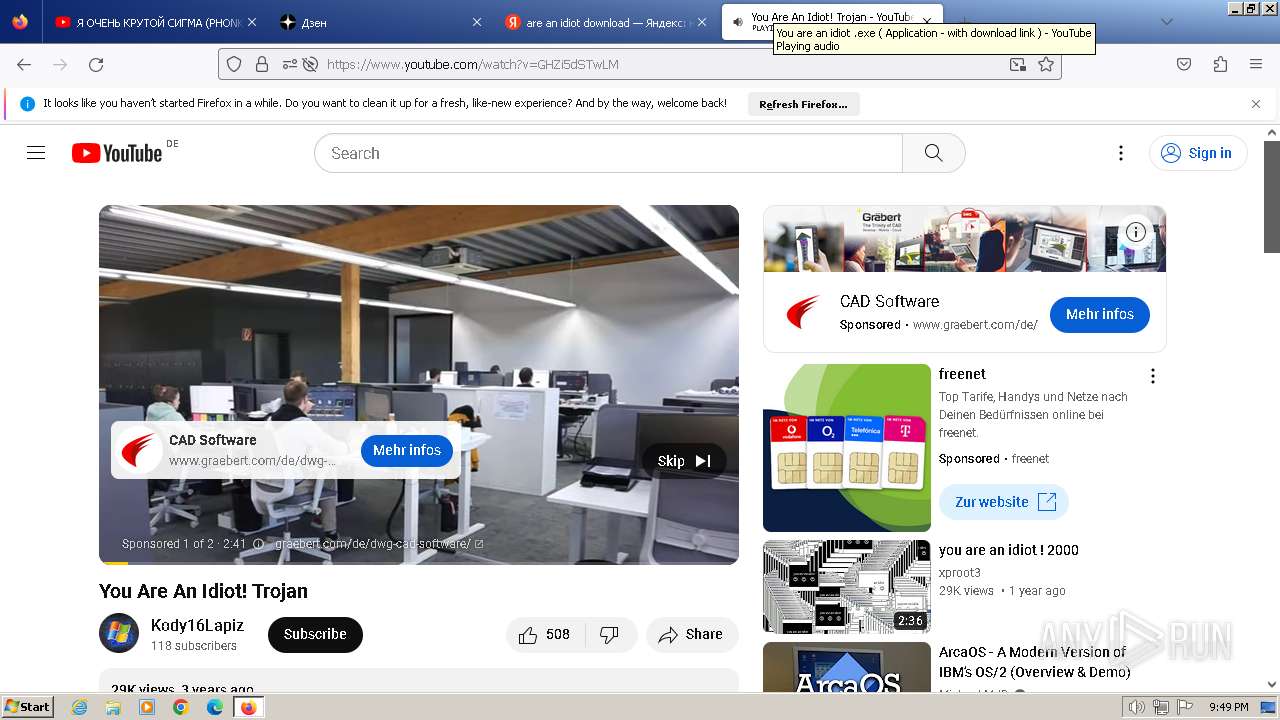
Task: Share the video
Action: click(x=692, y=635)
